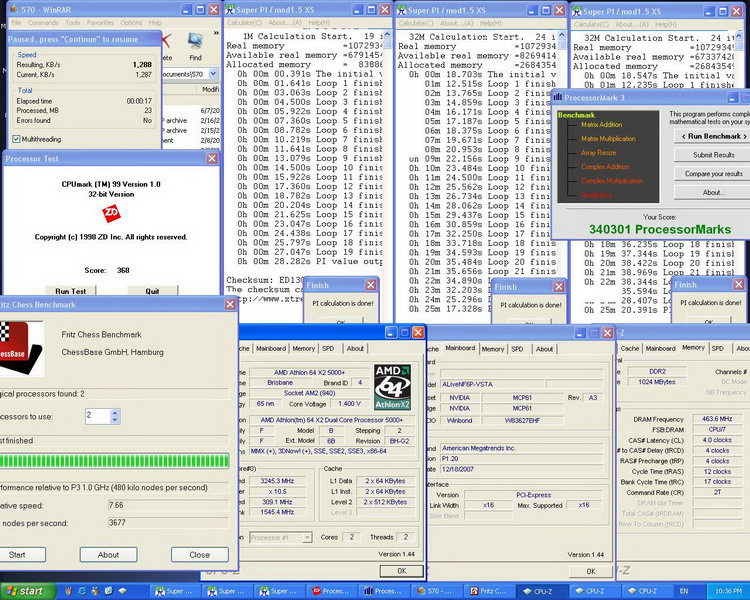
Task: Switch to the 570 WinRAR taskbar button
Action: point(434,591)
